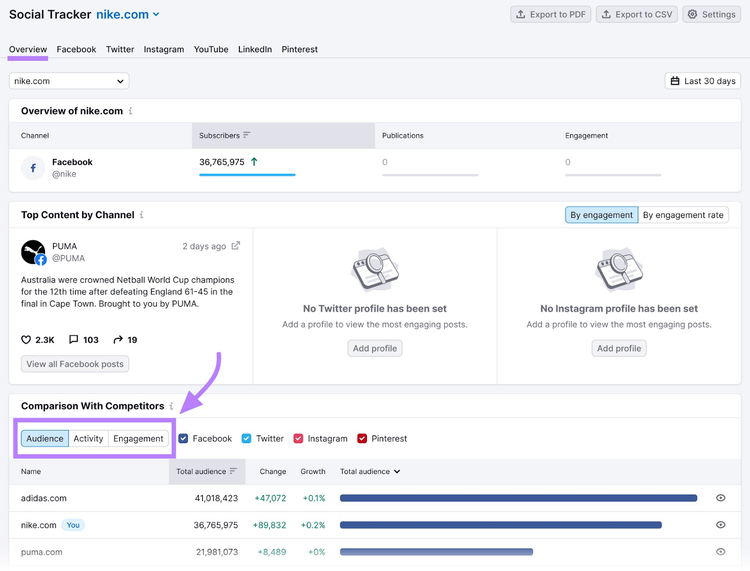Click the puma.com competitor name

pyautogui.click(x=42, y=551)
